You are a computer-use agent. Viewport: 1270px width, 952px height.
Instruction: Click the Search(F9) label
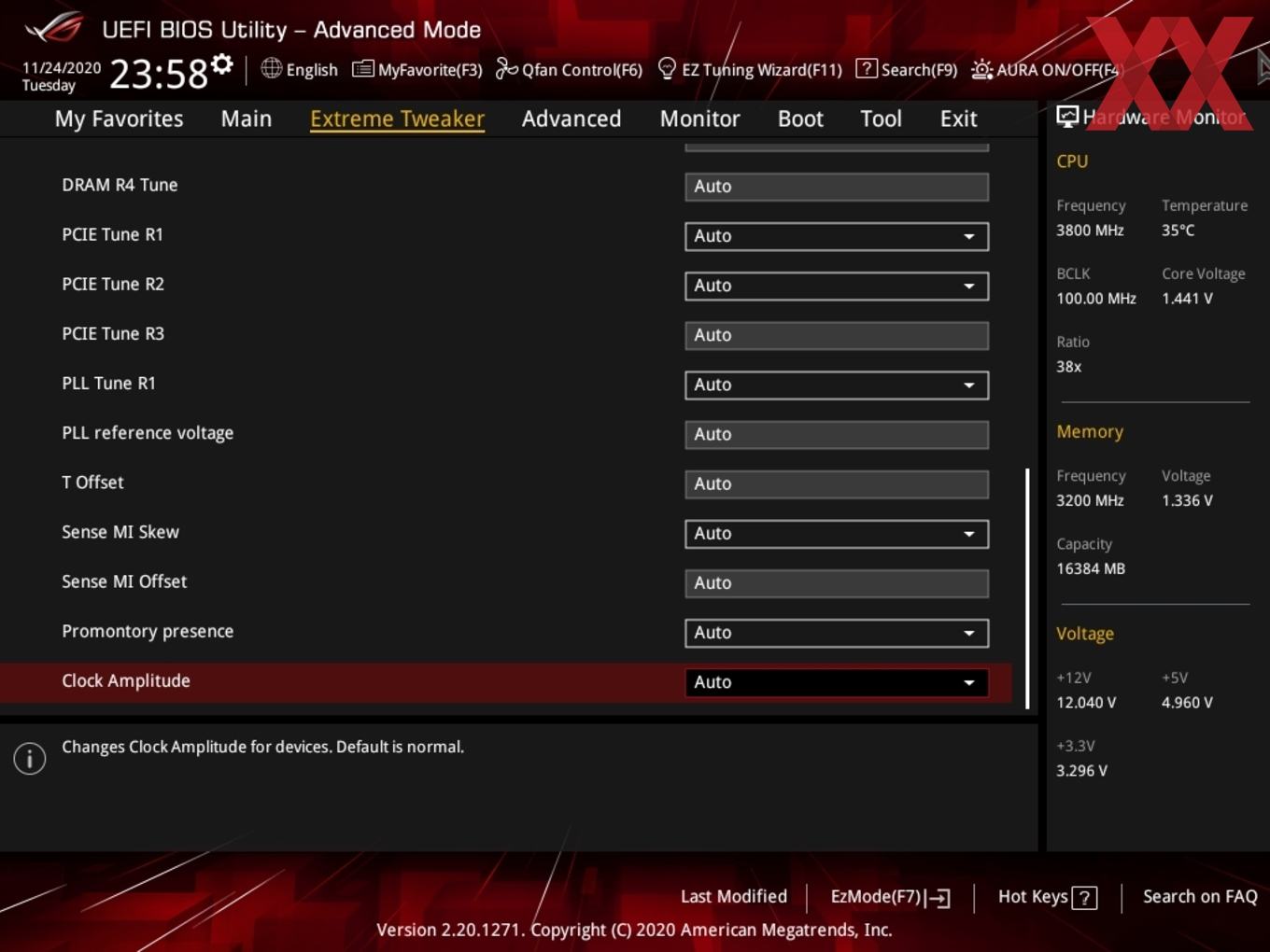[x=920, y=70]
